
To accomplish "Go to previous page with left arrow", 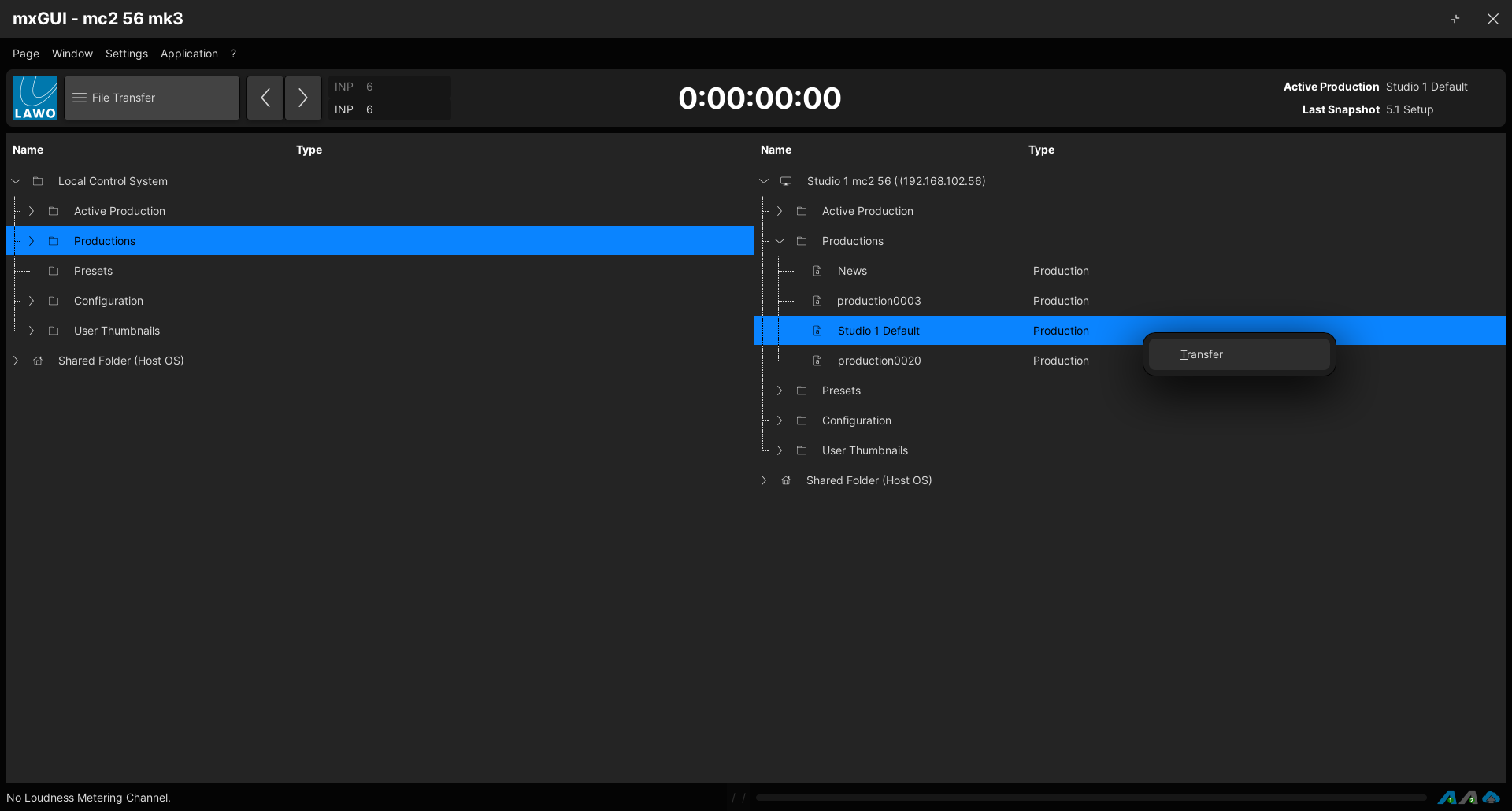I will (265, 98).
